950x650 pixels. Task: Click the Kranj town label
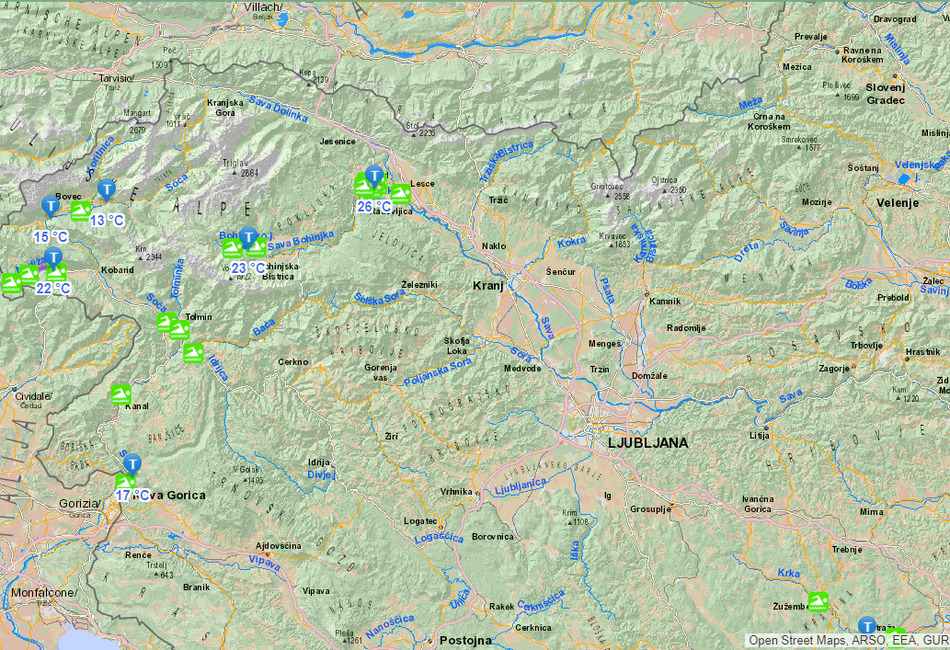coord(487,286)
